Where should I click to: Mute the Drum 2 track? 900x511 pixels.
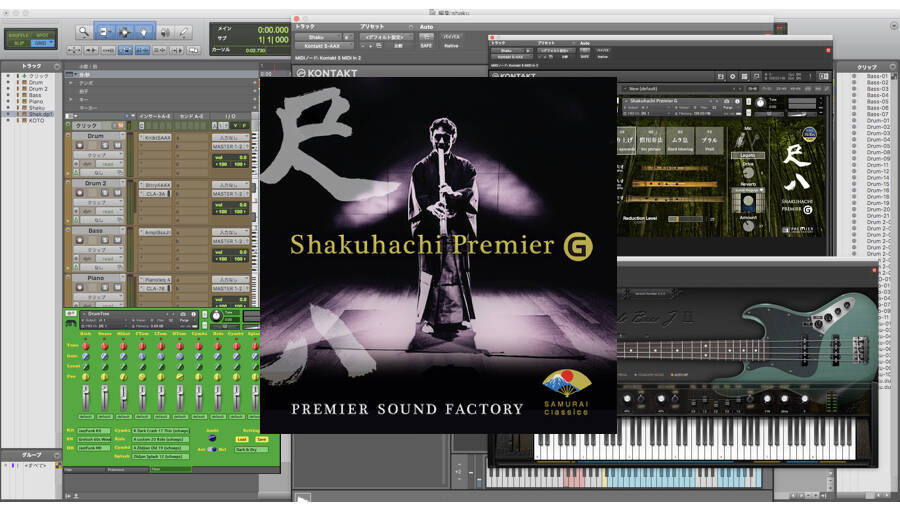[x=117, y=192]
